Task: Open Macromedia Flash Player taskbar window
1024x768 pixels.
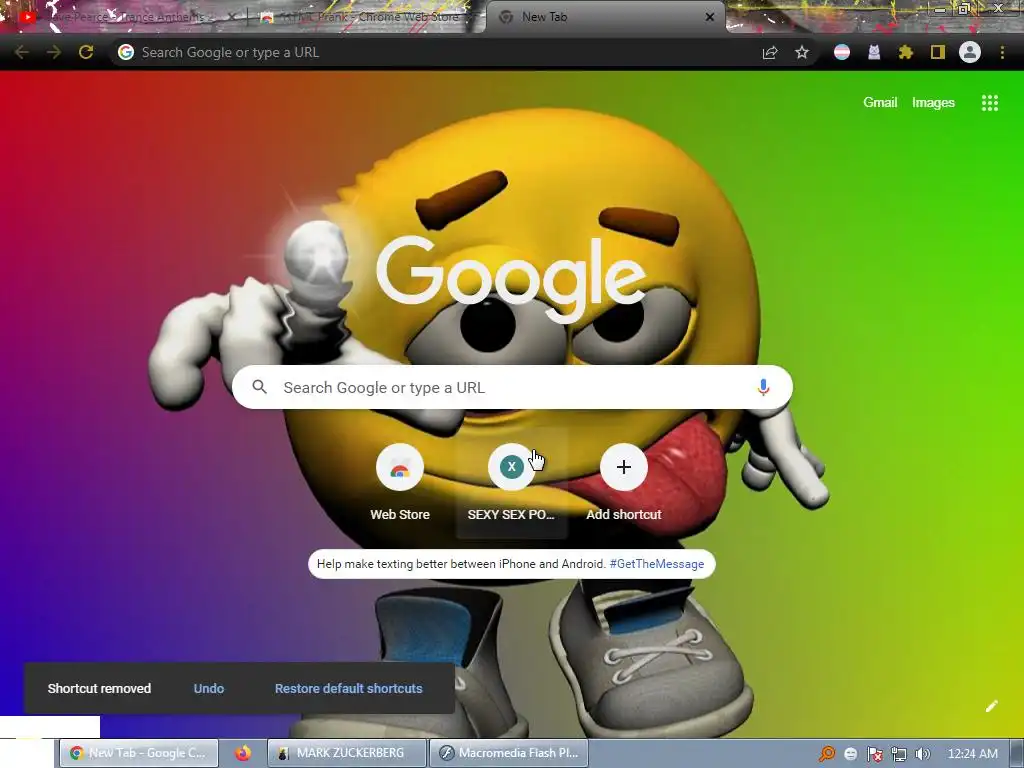Action: coord(509,753)
